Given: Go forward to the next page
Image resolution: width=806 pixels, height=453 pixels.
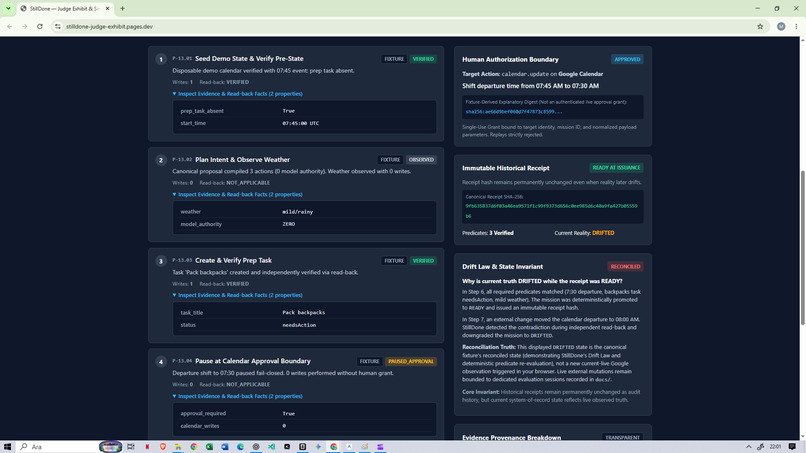Looking at the screenshot, I should [25, 26].
